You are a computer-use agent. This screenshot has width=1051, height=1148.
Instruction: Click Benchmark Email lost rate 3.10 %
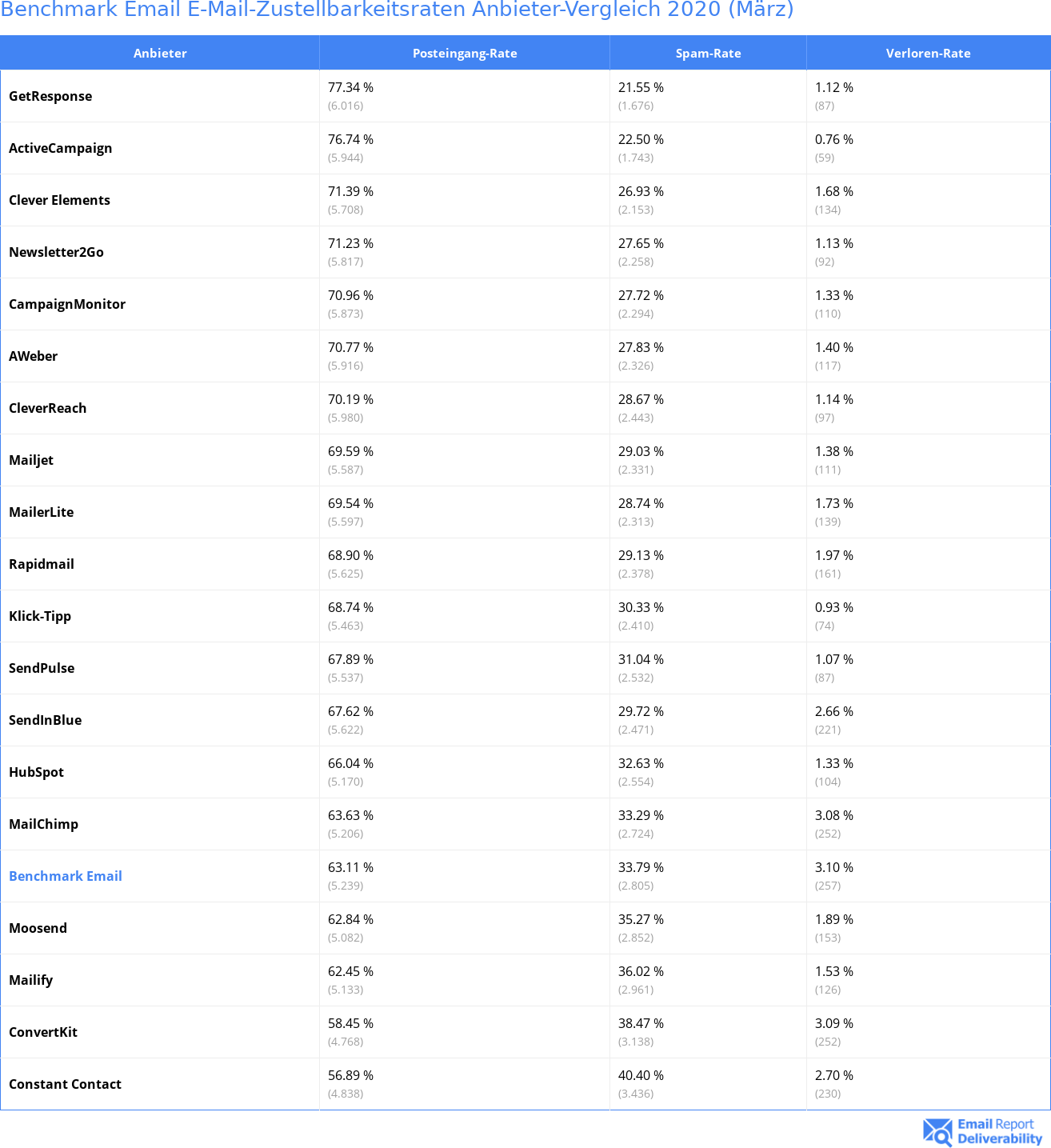point(833,867)
